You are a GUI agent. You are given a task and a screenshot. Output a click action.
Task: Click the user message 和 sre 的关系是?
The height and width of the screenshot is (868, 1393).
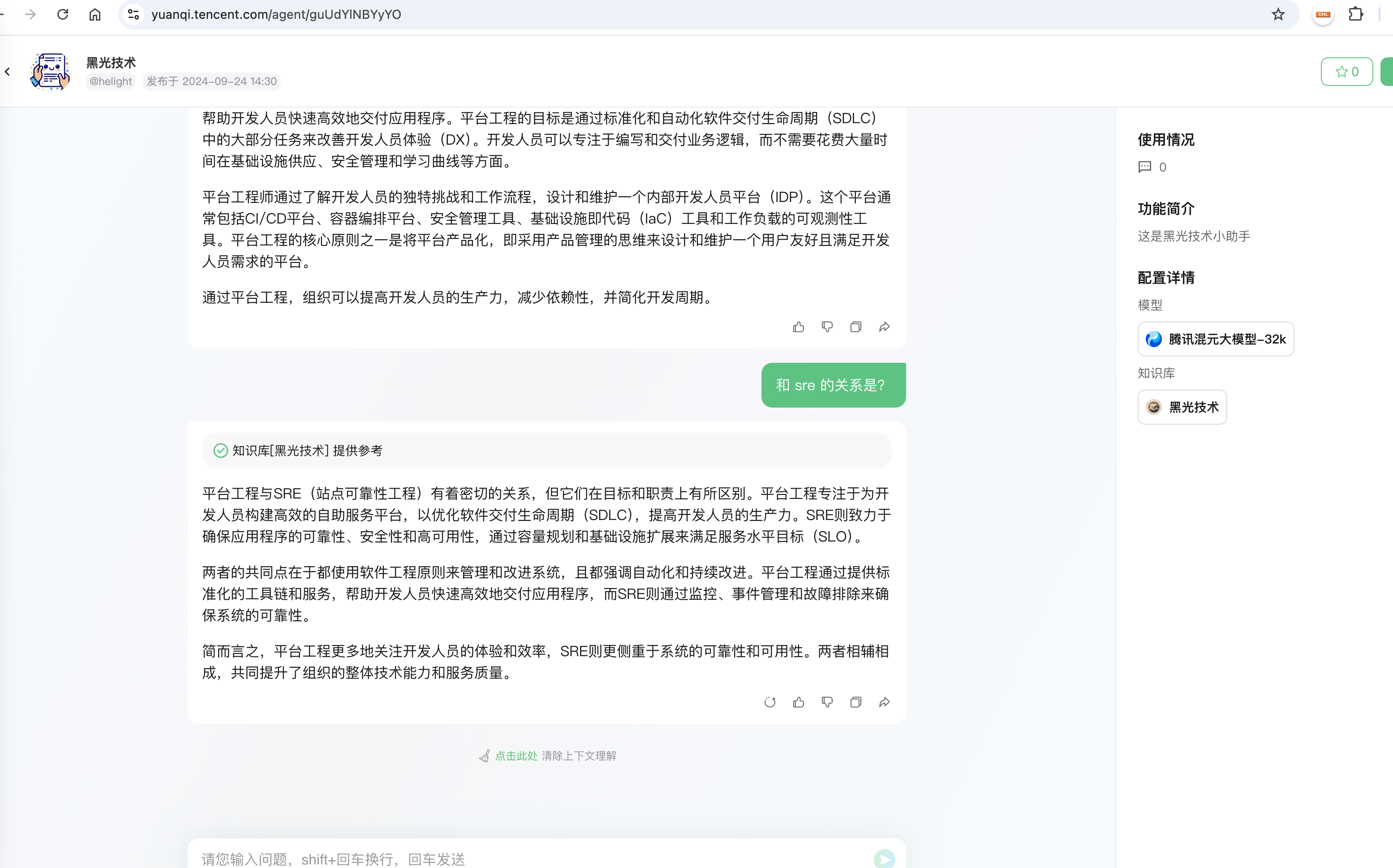[834, 385]
